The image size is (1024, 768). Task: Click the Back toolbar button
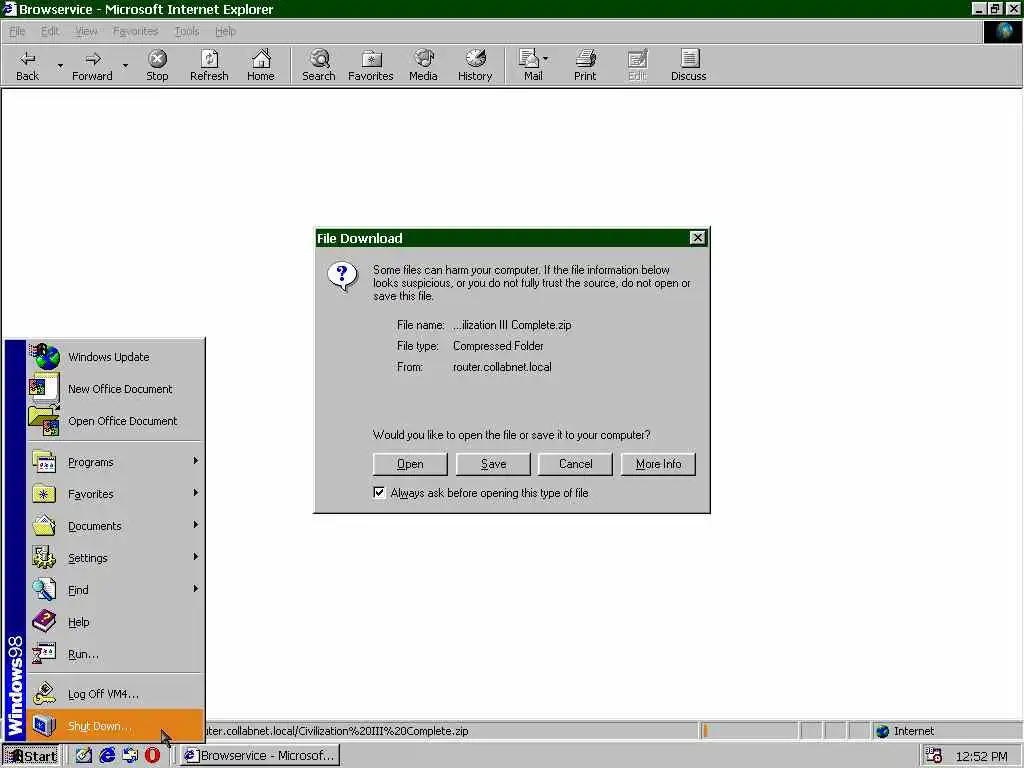pyautogui.click(x=27, y=65)
